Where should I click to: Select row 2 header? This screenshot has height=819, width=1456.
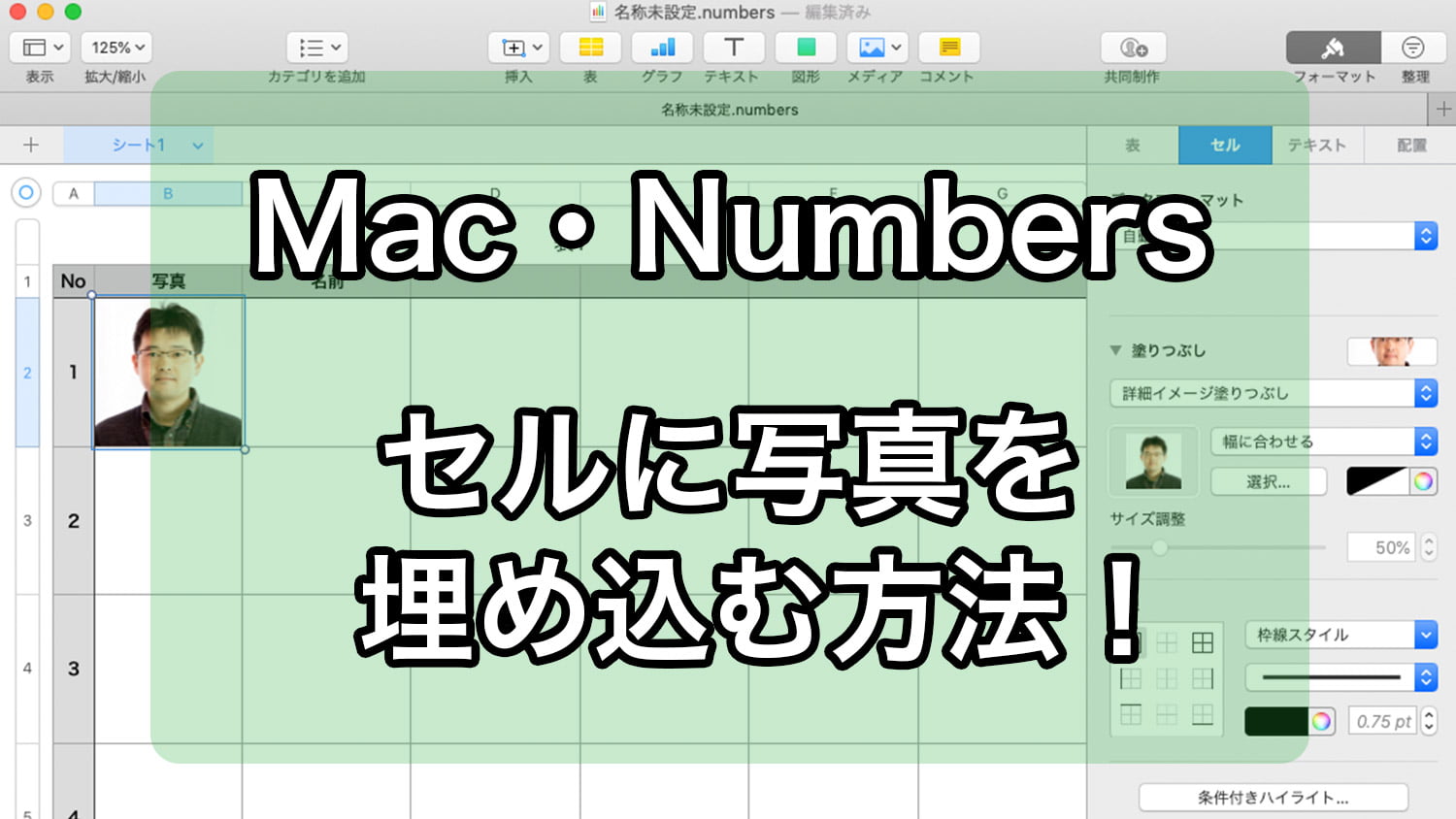click(27, 373)
